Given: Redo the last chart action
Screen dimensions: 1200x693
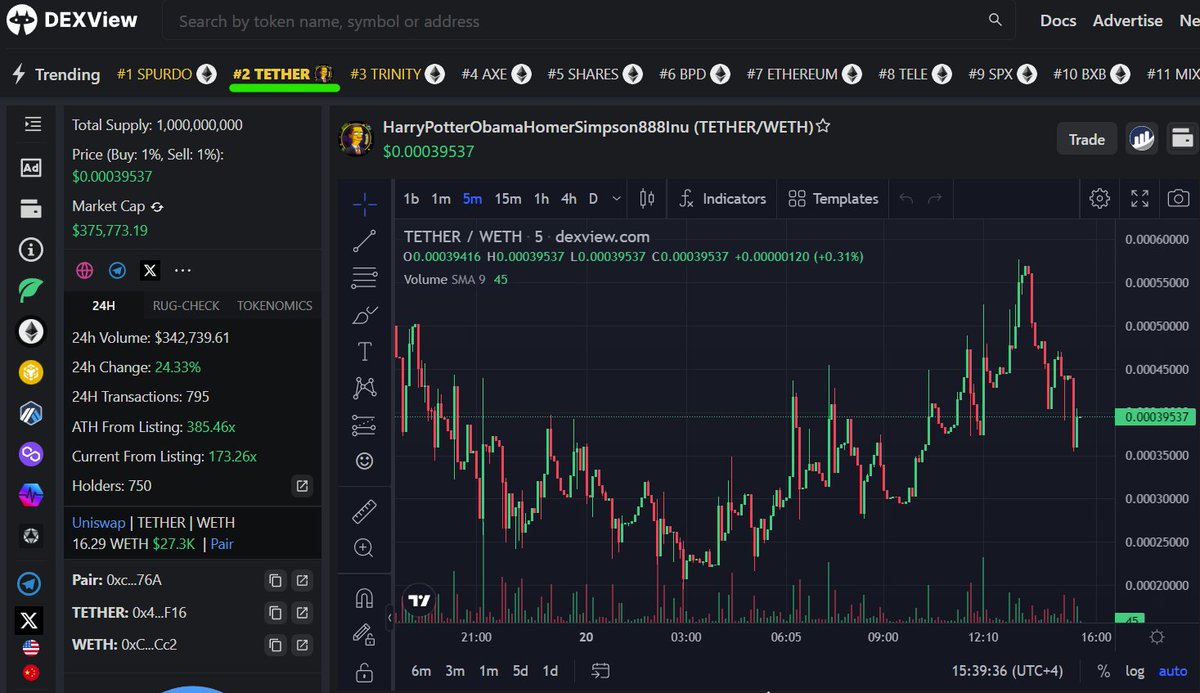Looking at the screenshot, I should point(935,198).
